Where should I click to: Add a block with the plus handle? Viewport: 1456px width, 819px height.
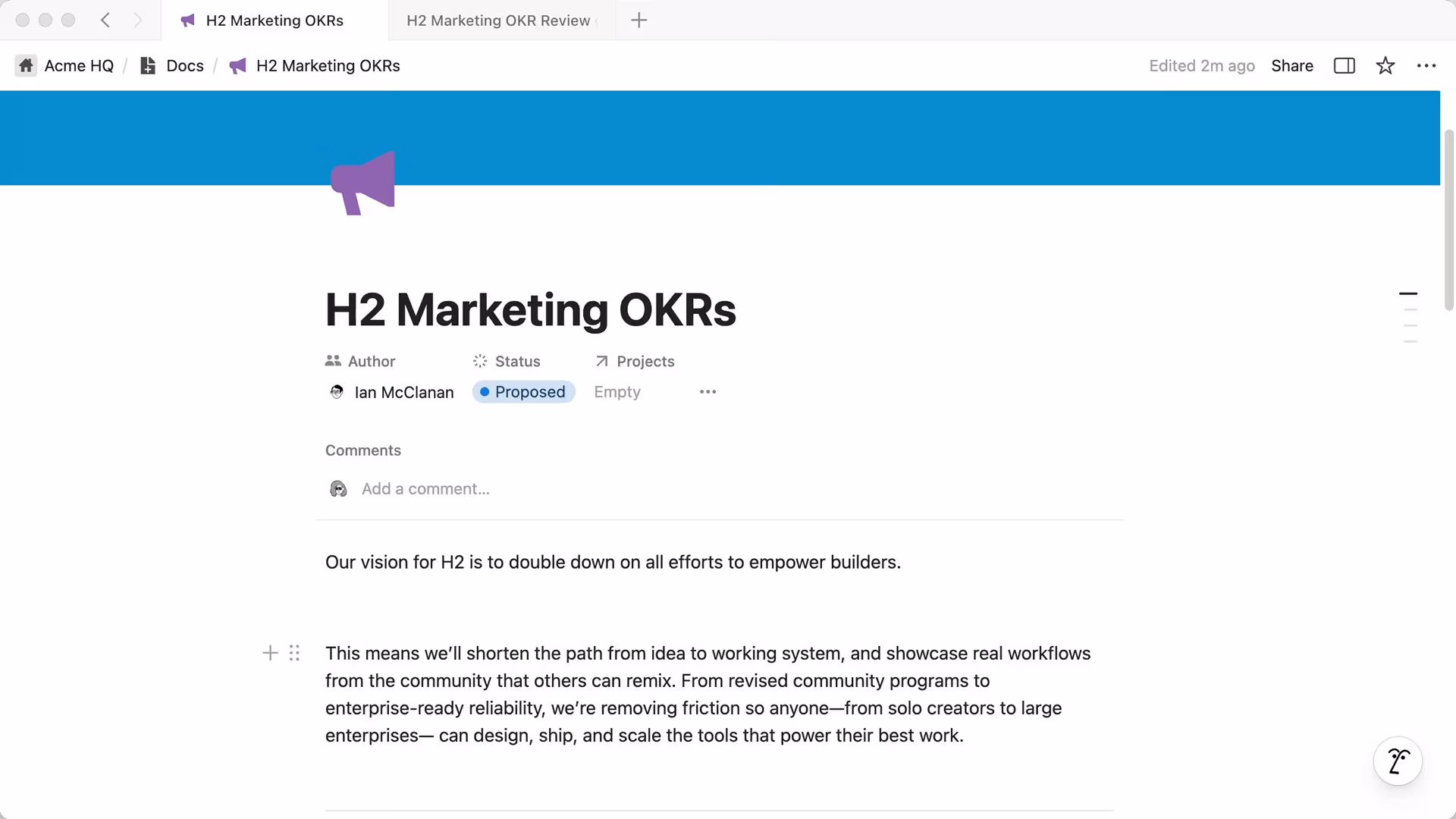tap(270, 653)
